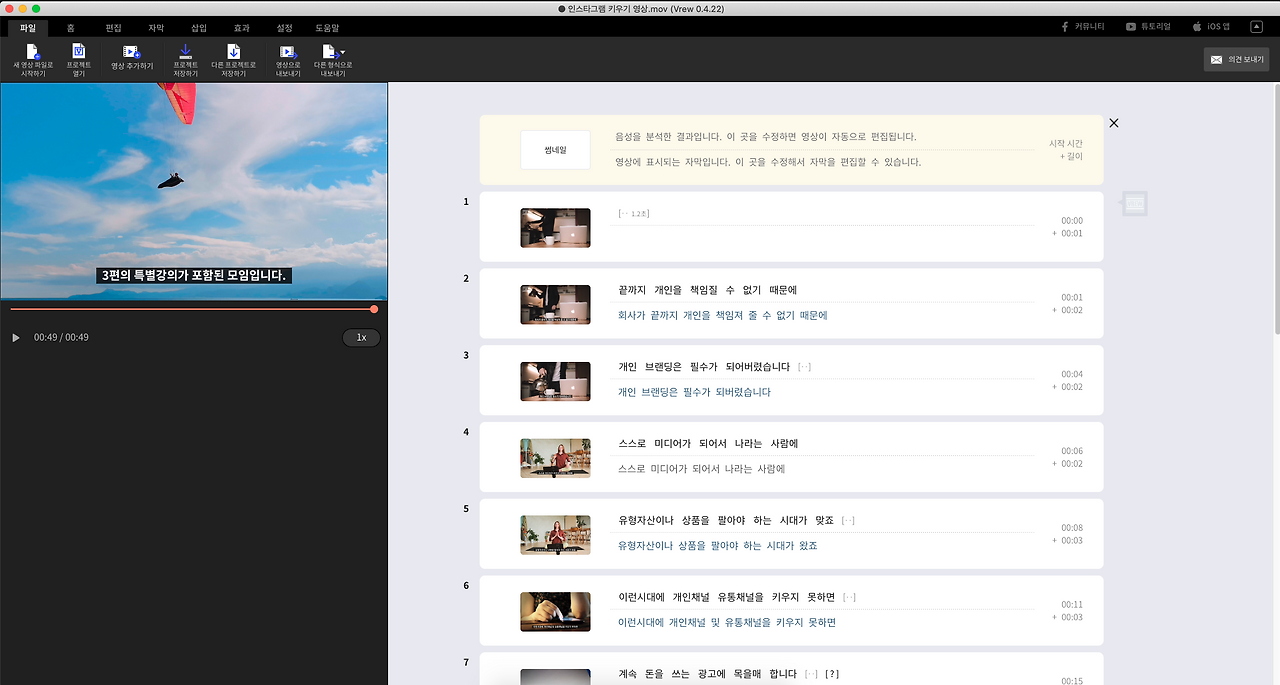The width and height of the screenshot is (1280, 685).
Task: Switch to the 설정 tab
Action: (x=284, y=28)
